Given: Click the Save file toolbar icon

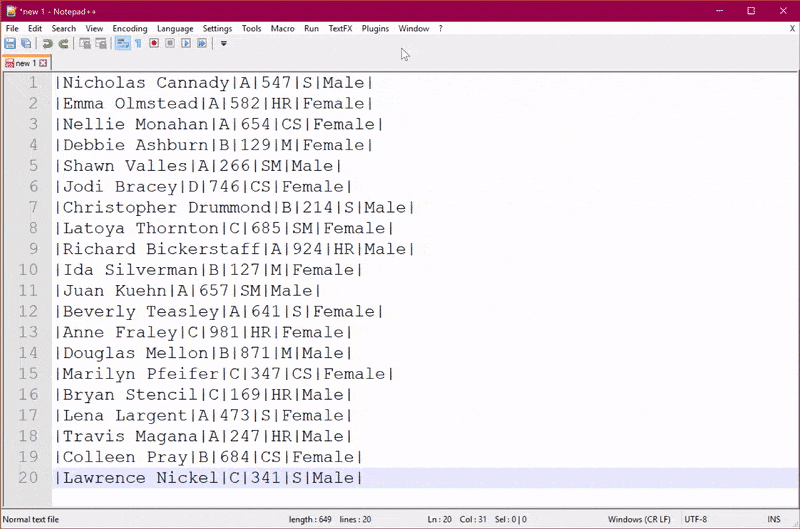Looking at the screenshot, I should tap(10, 44).
